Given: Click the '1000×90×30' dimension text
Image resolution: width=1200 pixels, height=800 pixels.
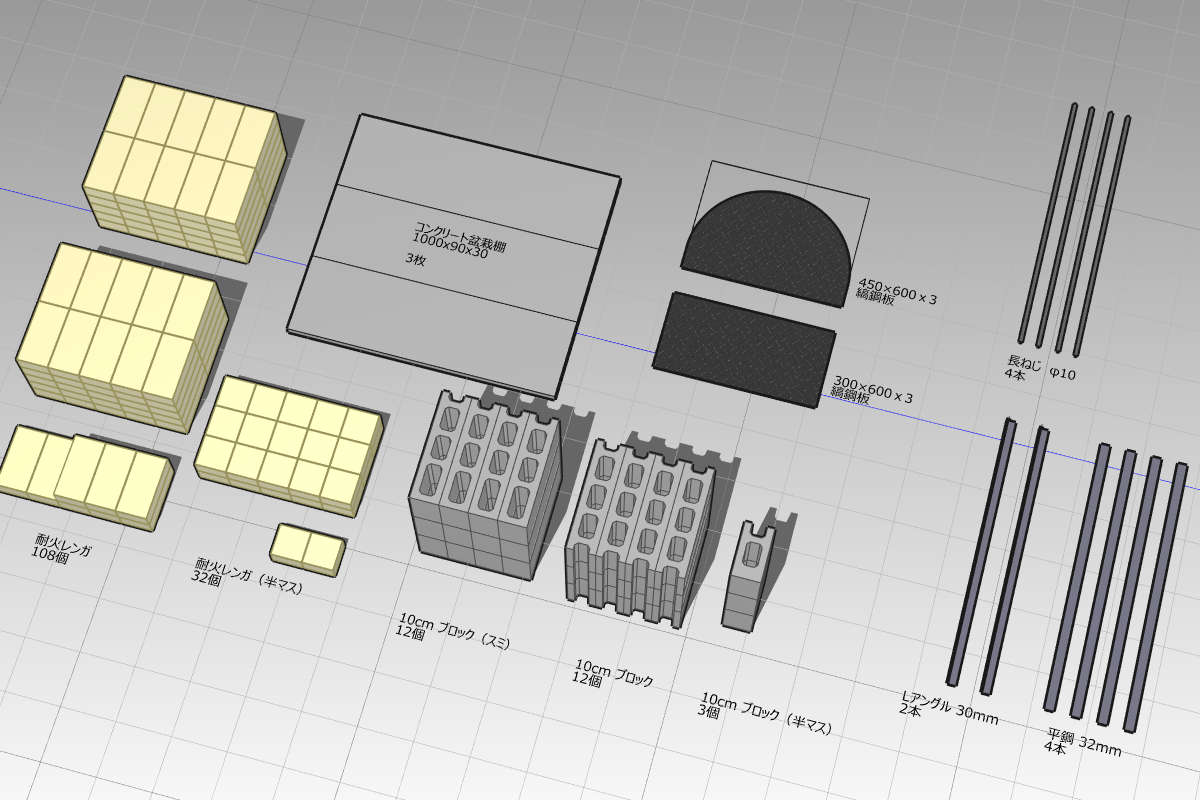Looking at the screenshot, I should (x=450, y=246).
